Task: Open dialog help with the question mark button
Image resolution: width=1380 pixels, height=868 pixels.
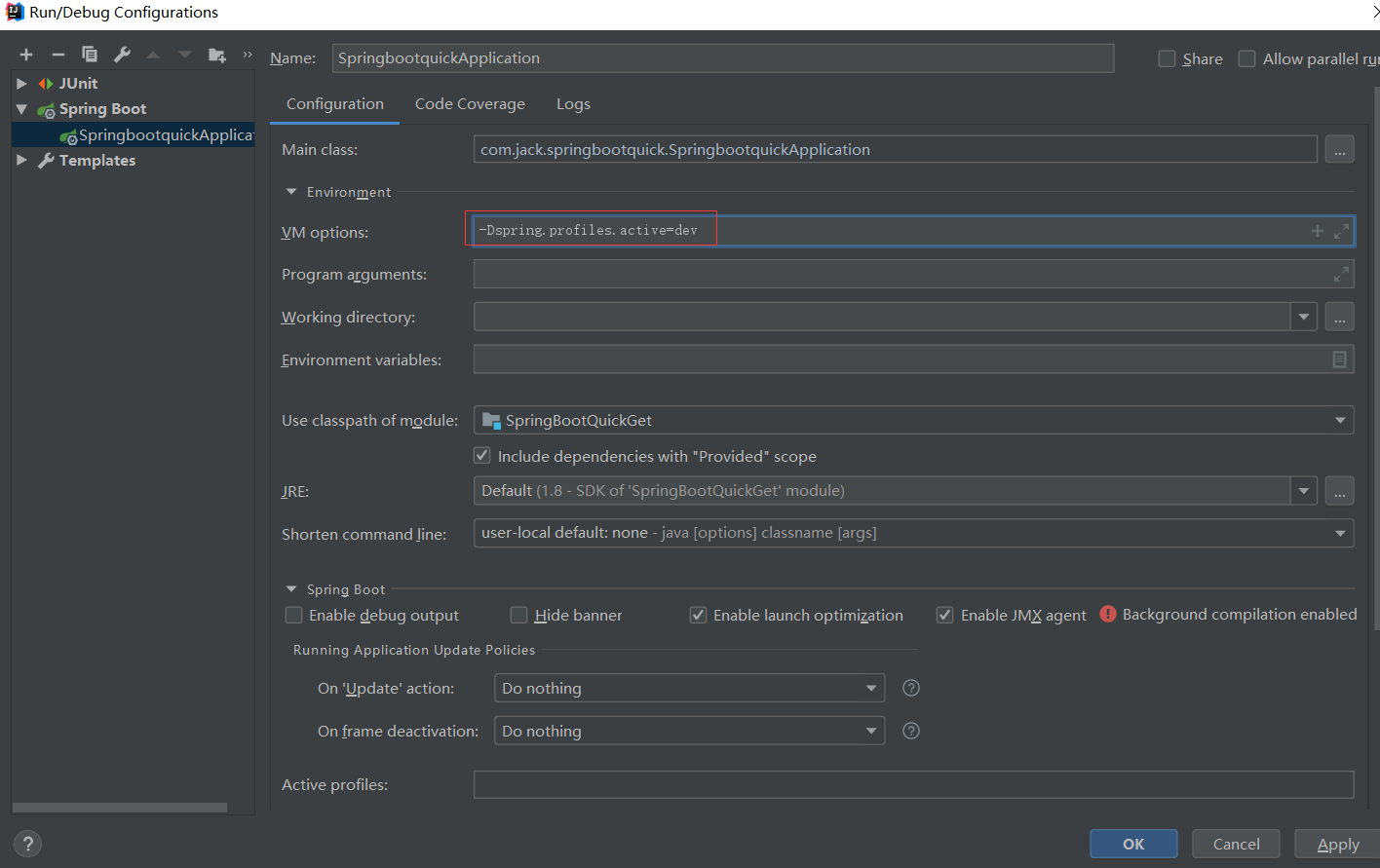Action: 28,844
